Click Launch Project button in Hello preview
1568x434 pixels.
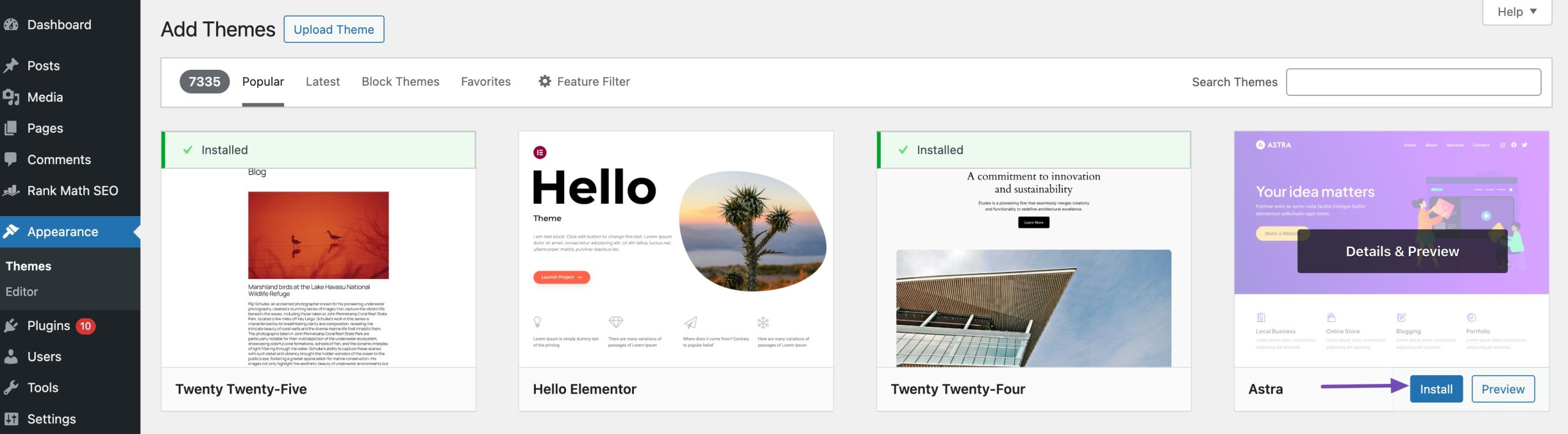tap(562, 277)
